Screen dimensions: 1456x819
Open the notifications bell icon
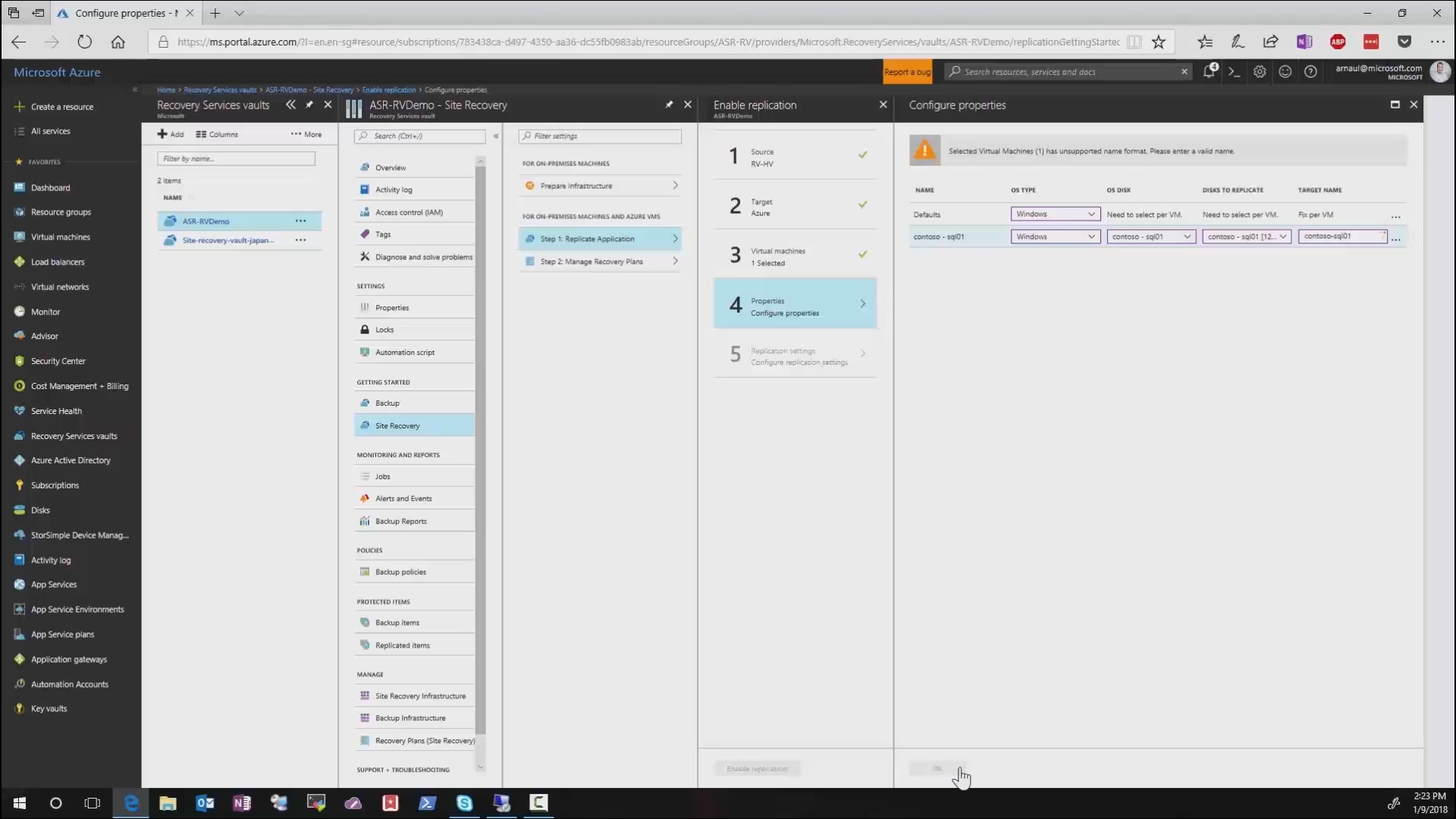(x=1209, y=71)
